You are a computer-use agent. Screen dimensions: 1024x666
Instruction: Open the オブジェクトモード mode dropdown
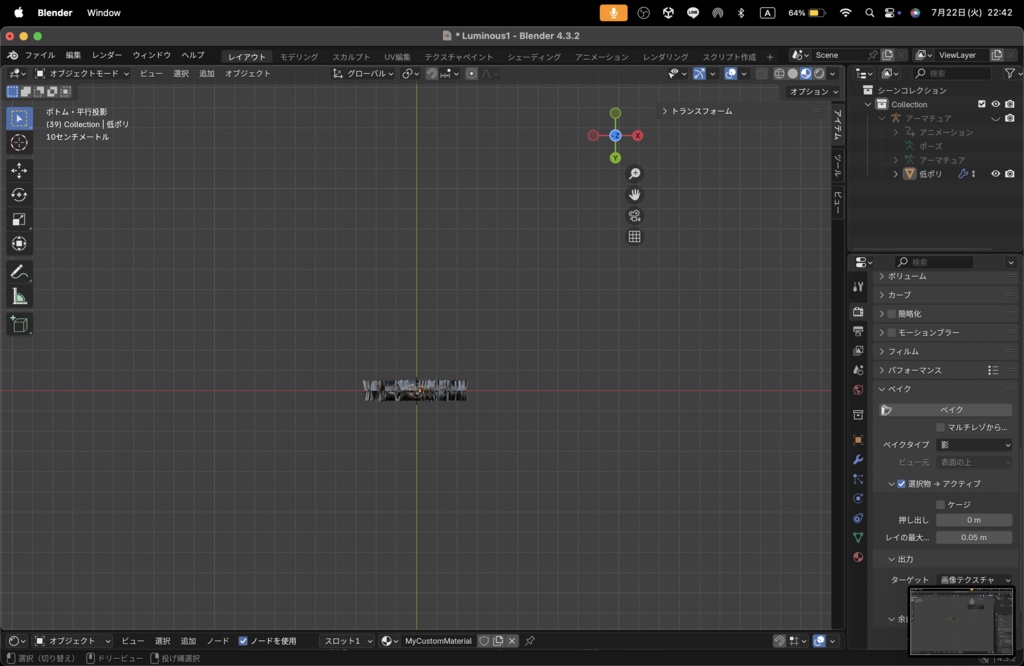coord(82,73)
